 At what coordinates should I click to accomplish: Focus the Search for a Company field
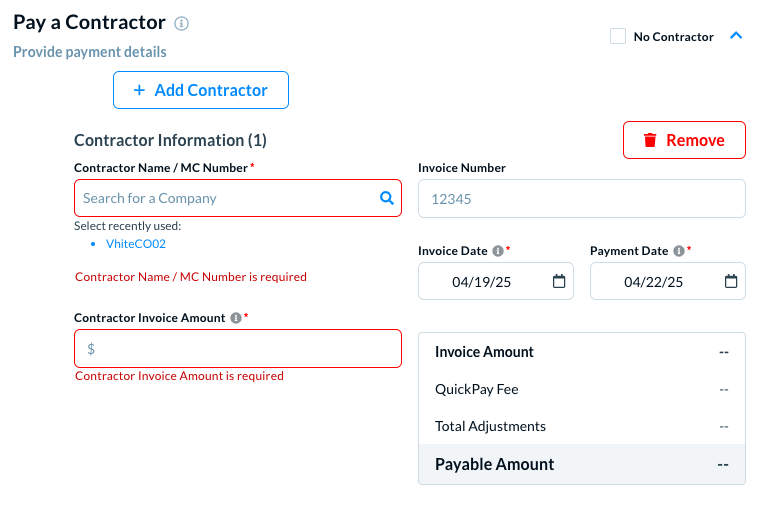228,198
